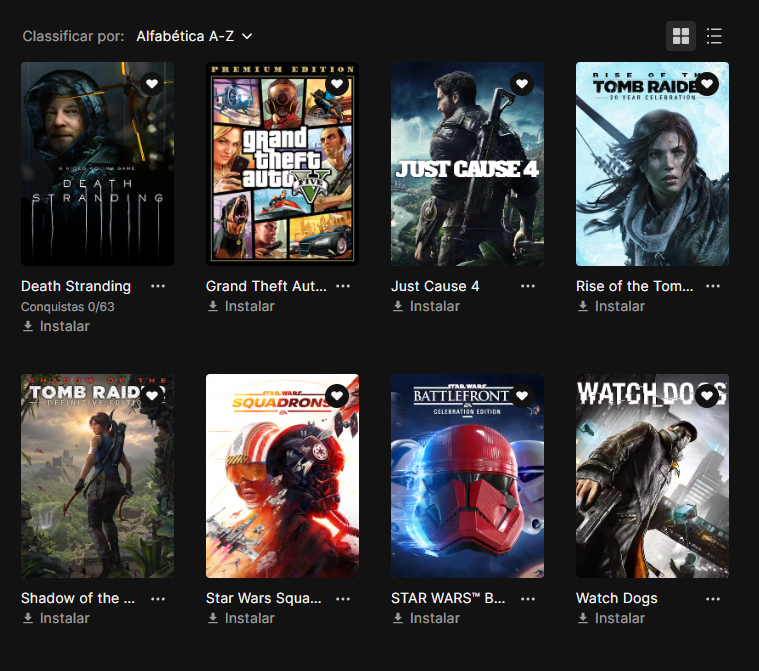Click Instalar under Rise of the Tomb Raider
The image size is (759, 671).
611,306
